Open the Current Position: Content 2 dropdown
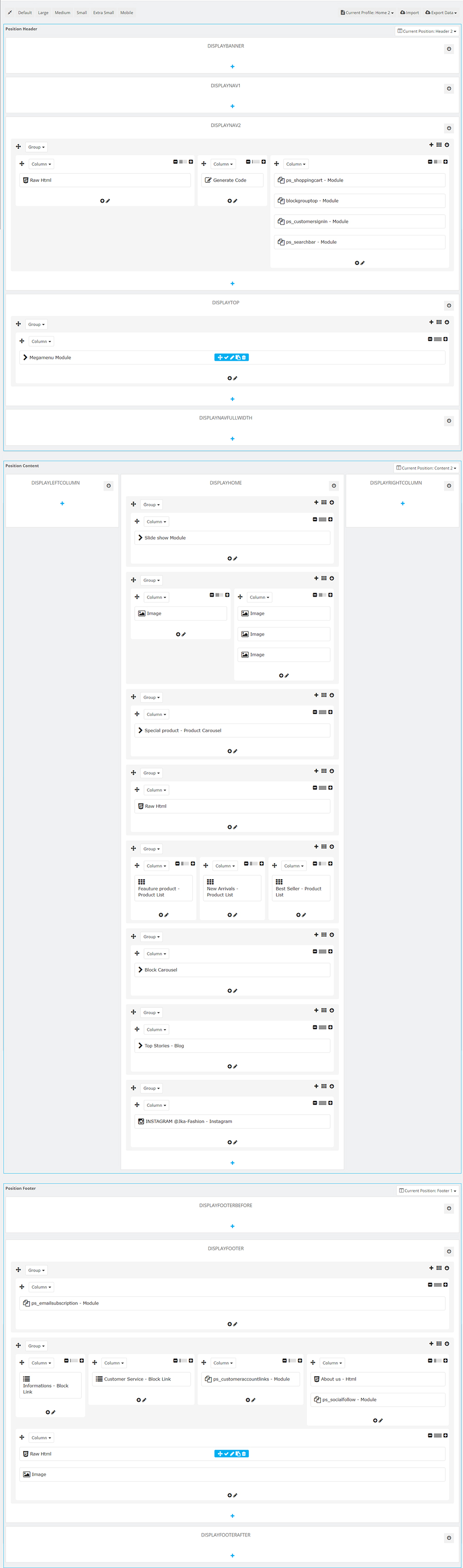 (x=426, y=468)
